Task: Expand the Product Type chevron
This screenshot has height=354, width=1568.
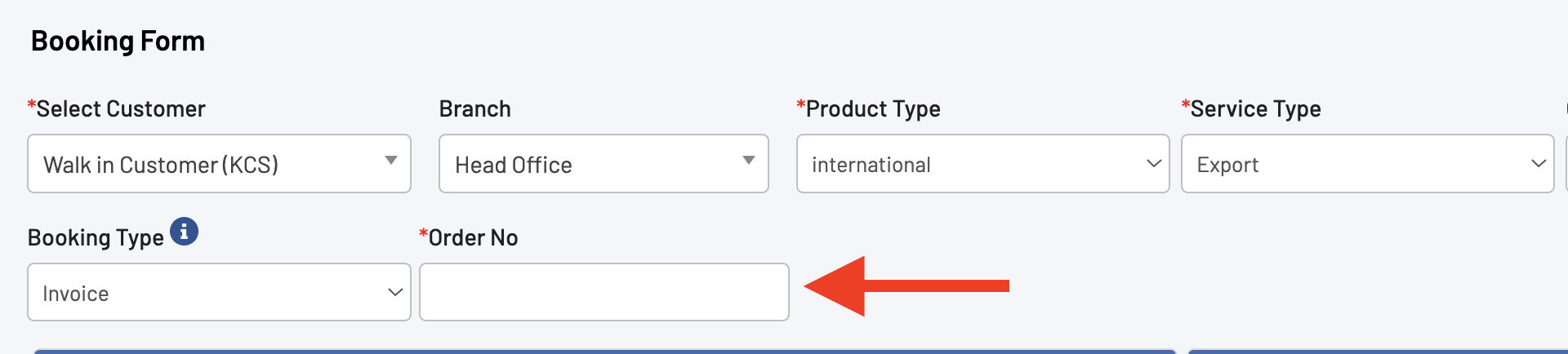Action: pos(1154,164)
